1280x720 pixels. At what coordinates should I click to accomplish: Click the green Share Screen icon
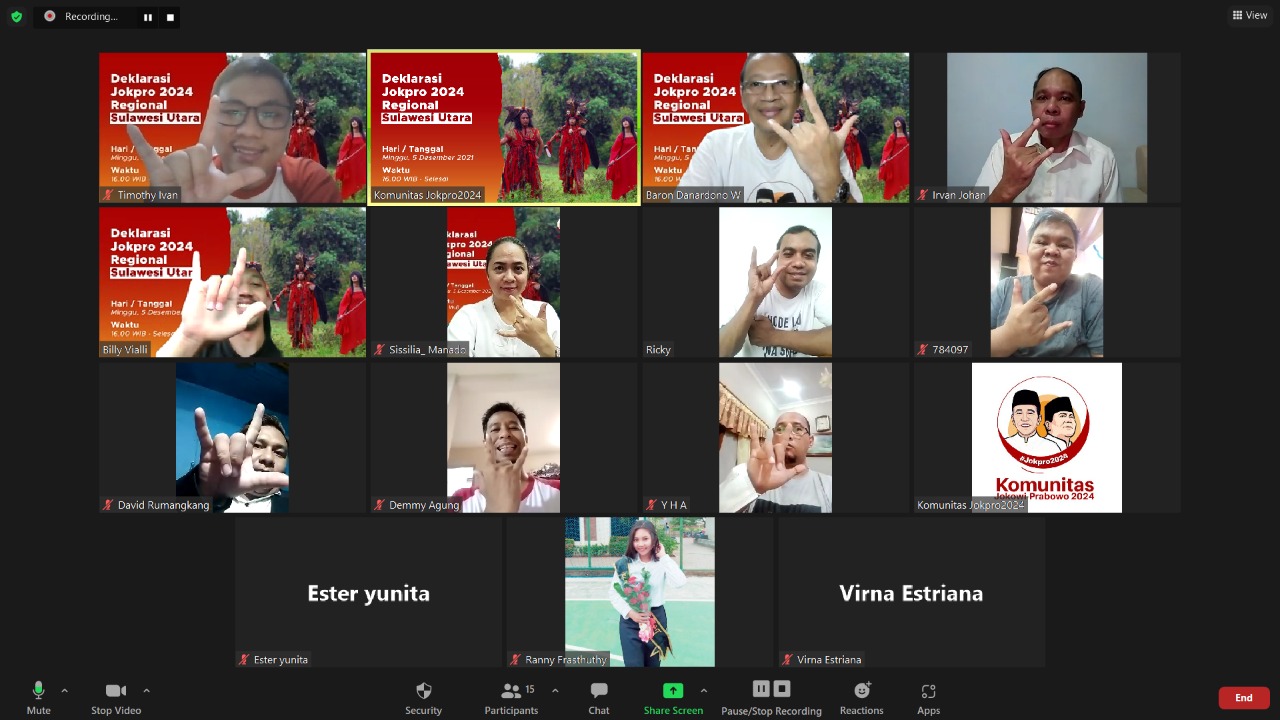[x=673, y=691]
